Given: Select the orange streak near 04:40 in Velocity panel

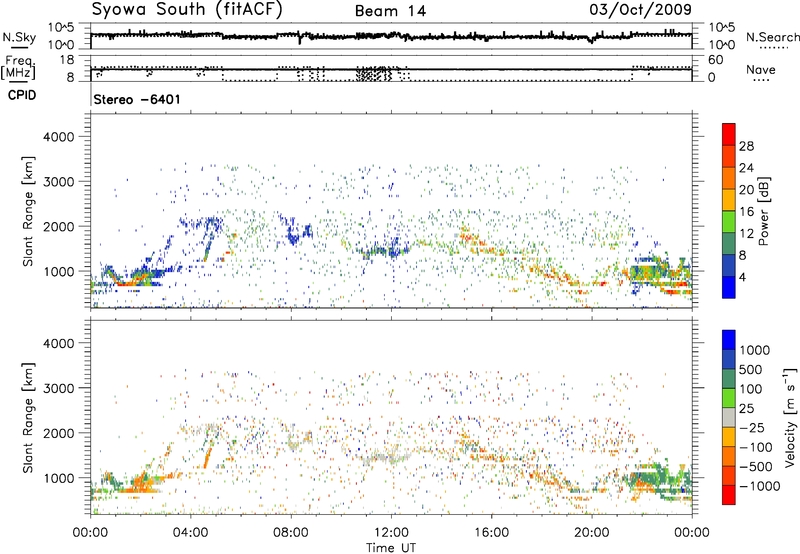Looking at the screenshot, I should pos(207,456).
